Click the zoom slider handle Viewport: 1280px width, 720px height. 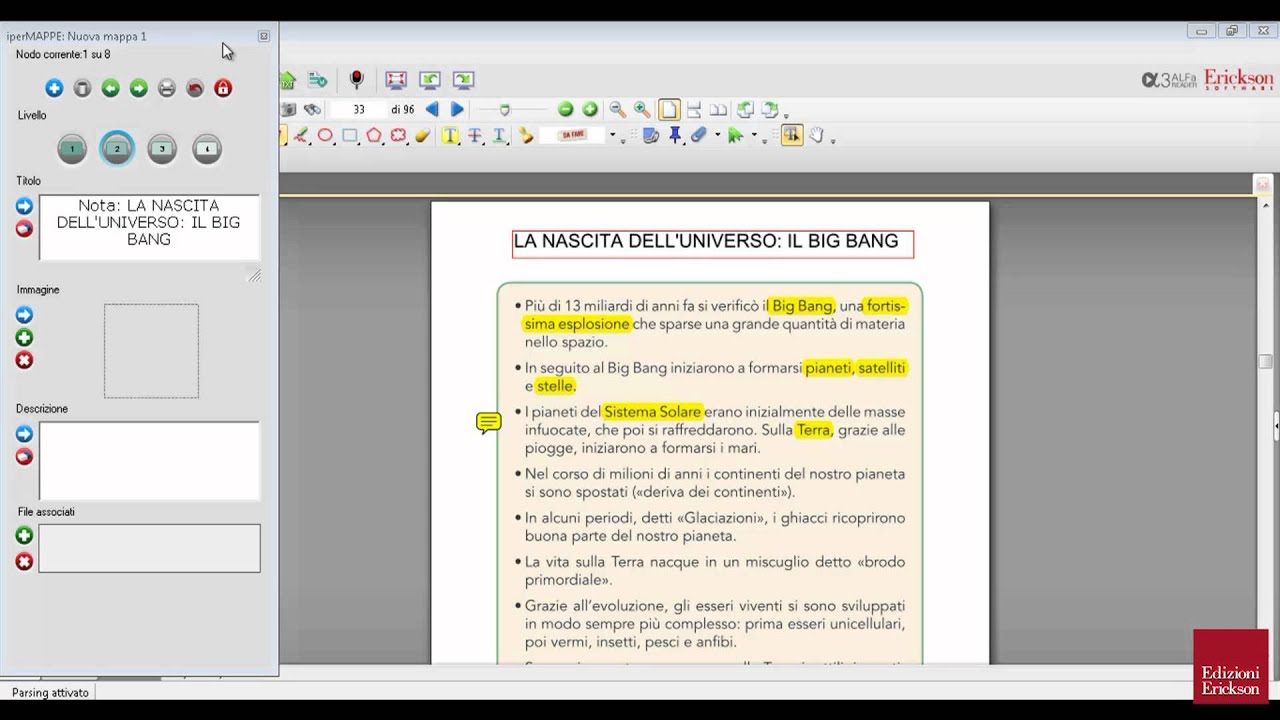click(x=504, y=110)
